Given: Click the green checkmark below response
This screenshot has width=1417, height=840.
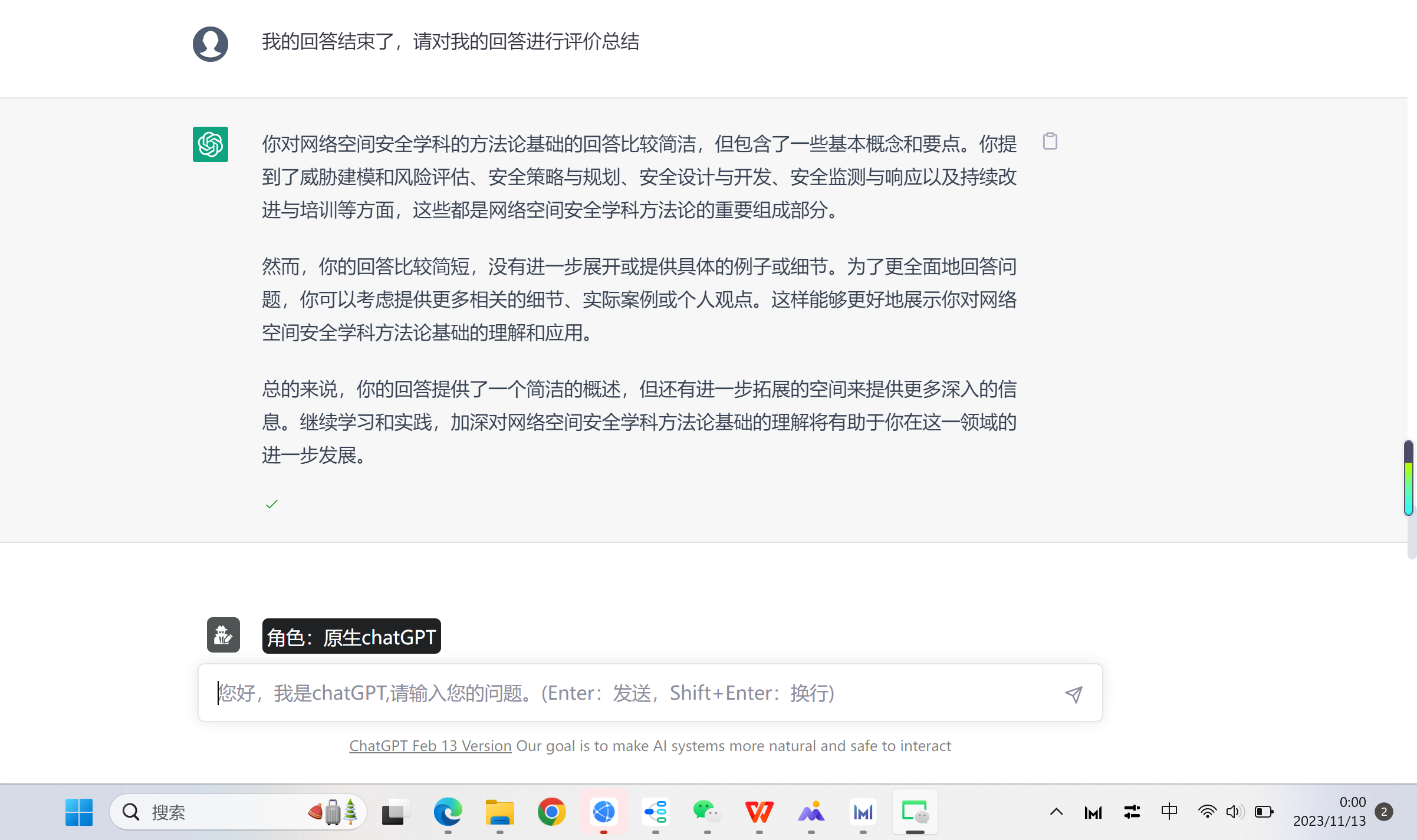Looking at the screenshot, I should tap(272, 504).
